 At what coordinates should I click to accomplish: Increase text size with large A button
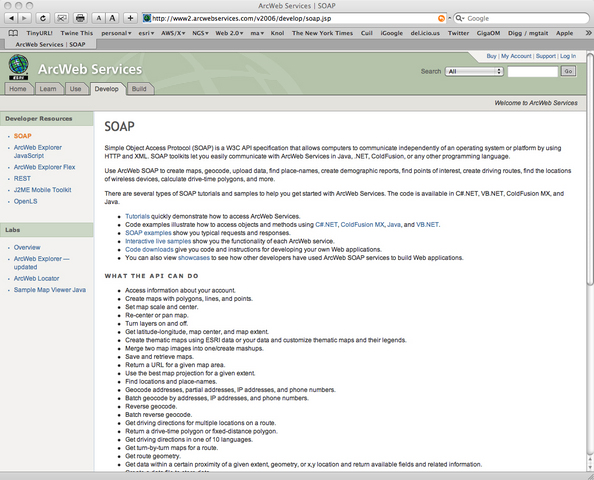(x=112, y=18)
